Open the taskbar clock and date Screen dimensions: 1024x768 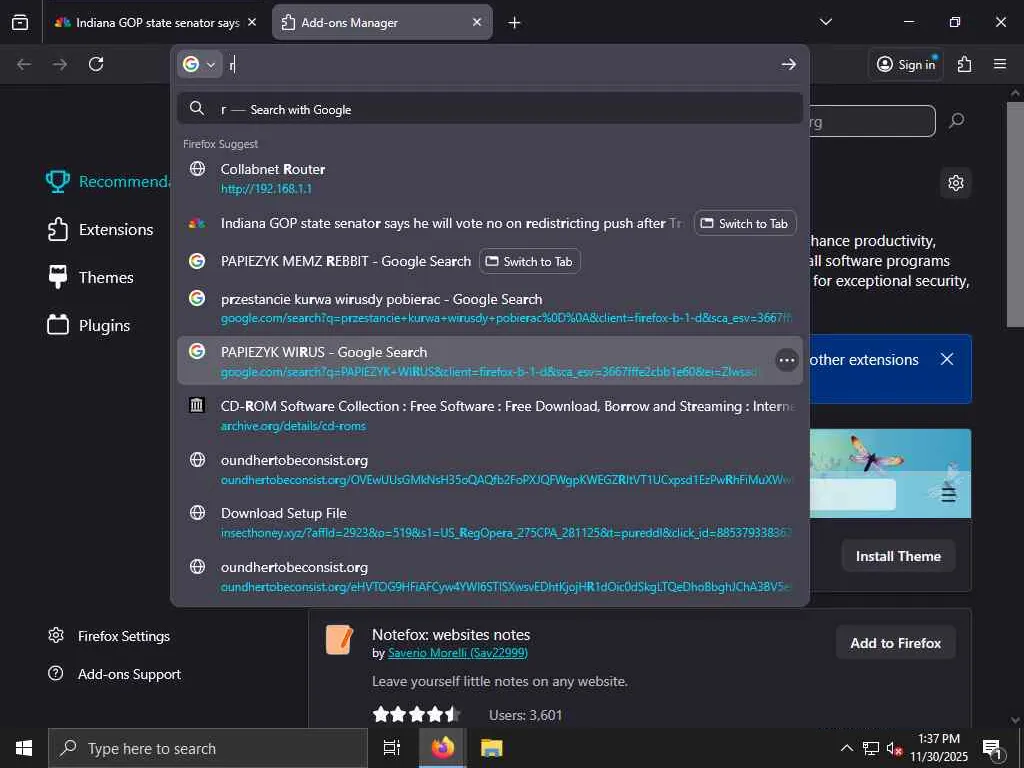939,748
